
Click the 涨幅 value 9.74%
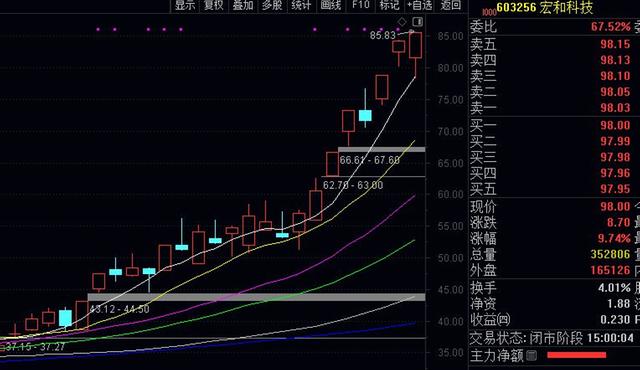click(x=614, y=238)
